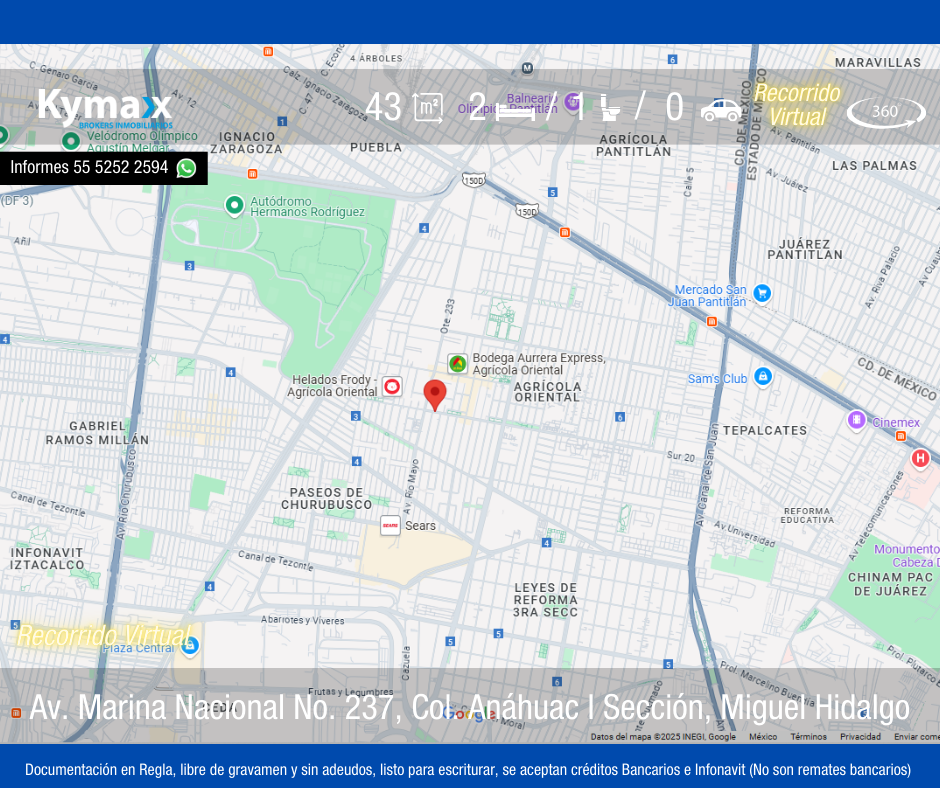Open the yellow Recorrido Virtual link beside 360
940x788 pixels.
tap(797, 105)
